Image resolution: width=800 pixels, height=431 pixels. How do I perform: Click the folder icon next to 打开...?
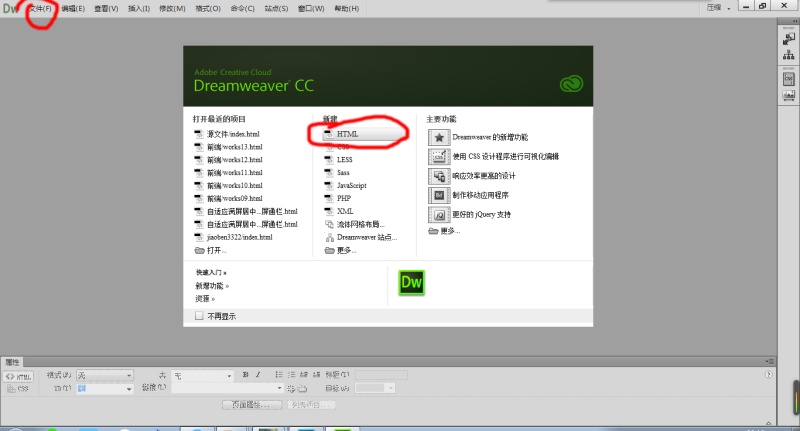[199, 250]
